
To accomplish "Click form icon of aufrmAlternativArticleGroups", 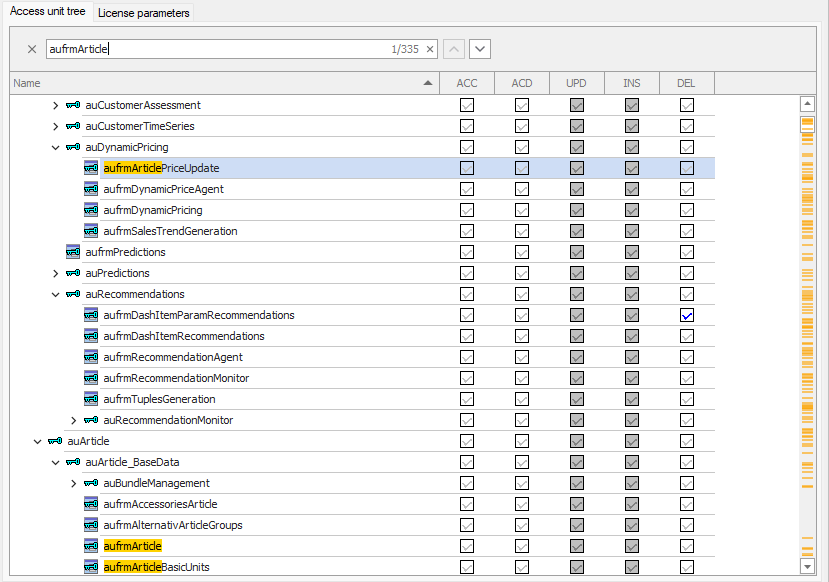I will (x=91, y=525).
